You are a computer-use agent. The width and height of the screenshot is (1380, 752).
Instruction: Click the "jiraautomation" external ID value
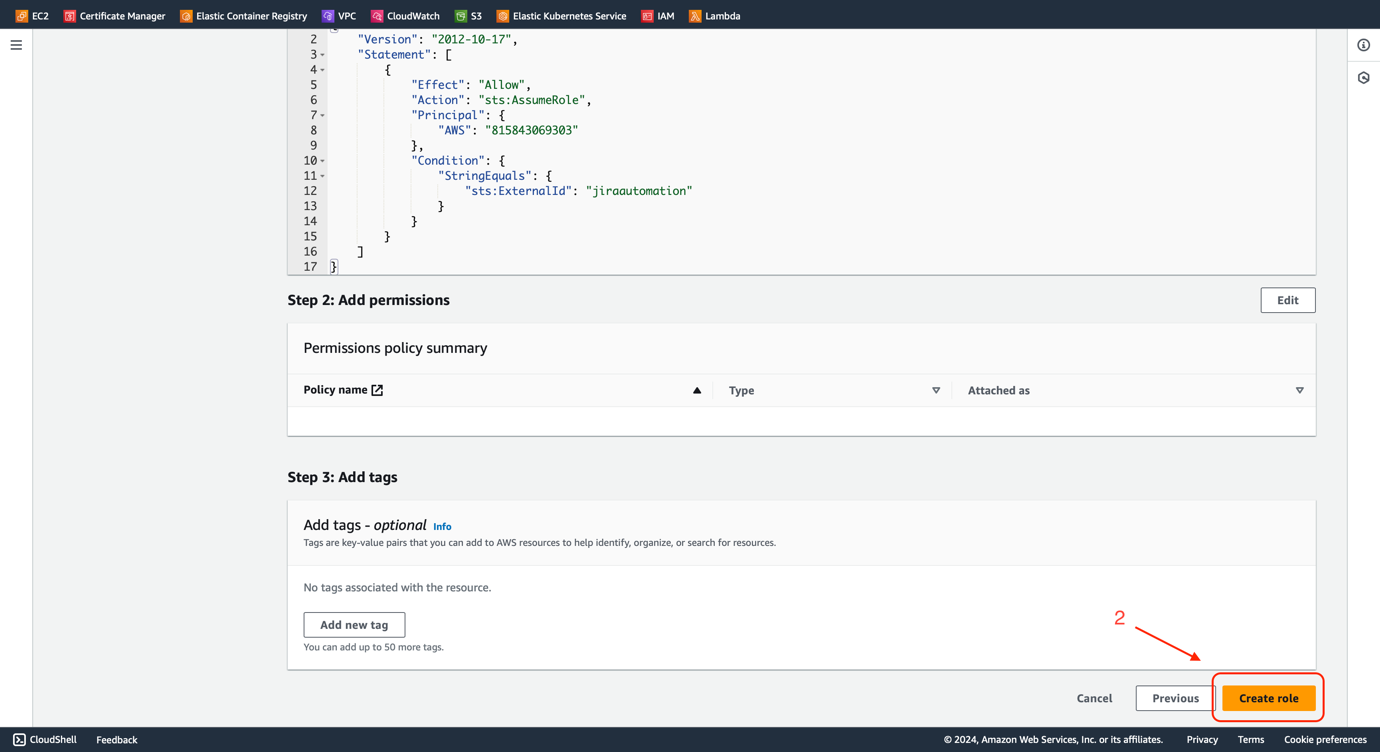coord(639,191)
